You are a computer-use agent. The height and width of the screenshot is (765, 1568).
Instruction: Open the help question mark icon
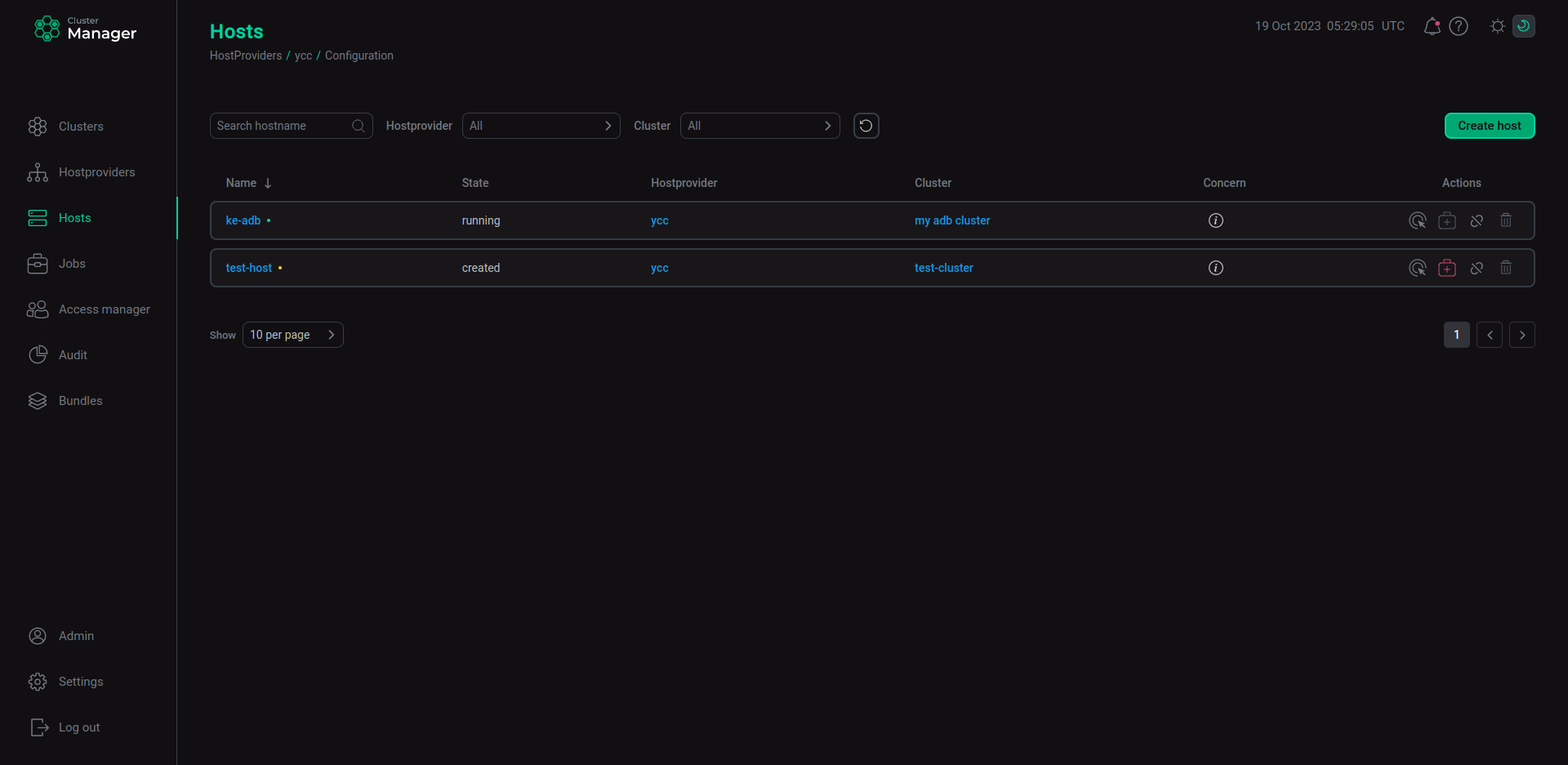(1459, 26)
